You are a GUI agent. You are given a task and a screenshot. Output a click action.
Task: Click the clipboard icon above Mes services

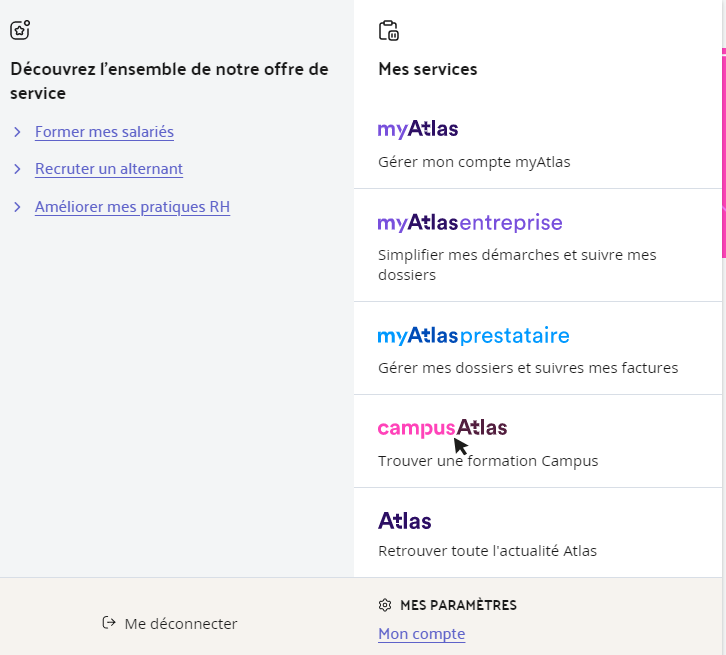click(388, 31)
